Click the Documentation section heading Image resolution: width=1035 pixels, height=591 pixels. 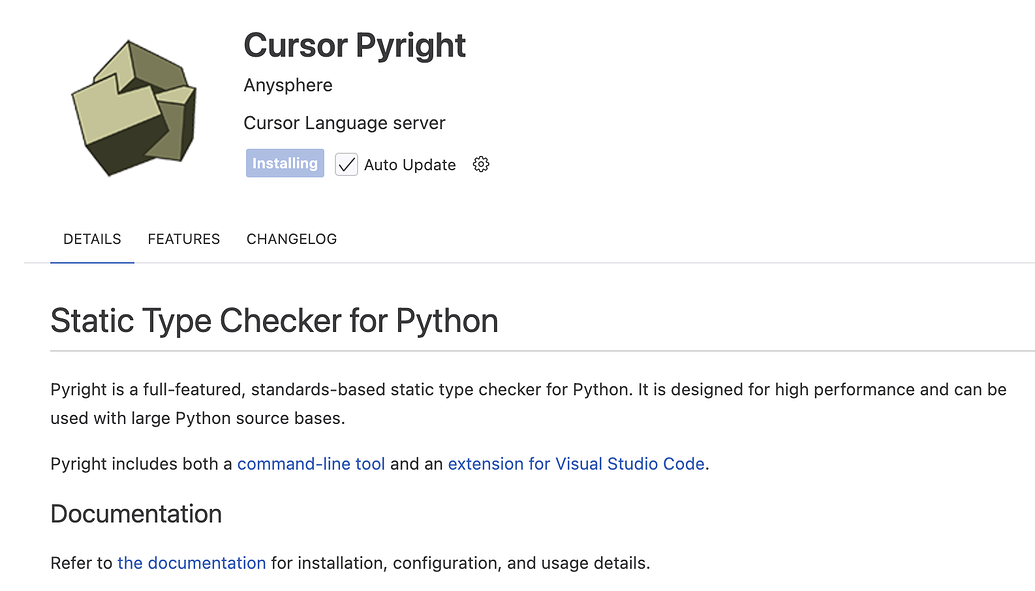[136, 514]
